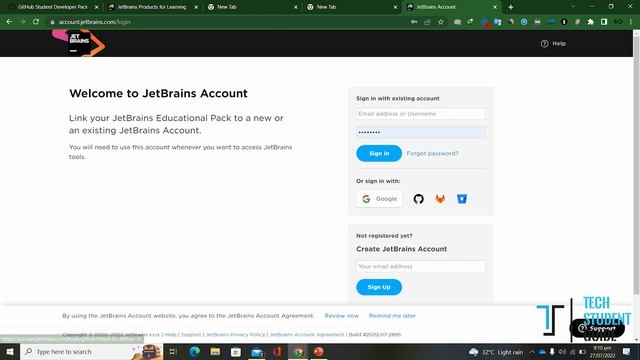Click the Google sign-in button
This screenshot has width=640, height=360.
[379, 199]
